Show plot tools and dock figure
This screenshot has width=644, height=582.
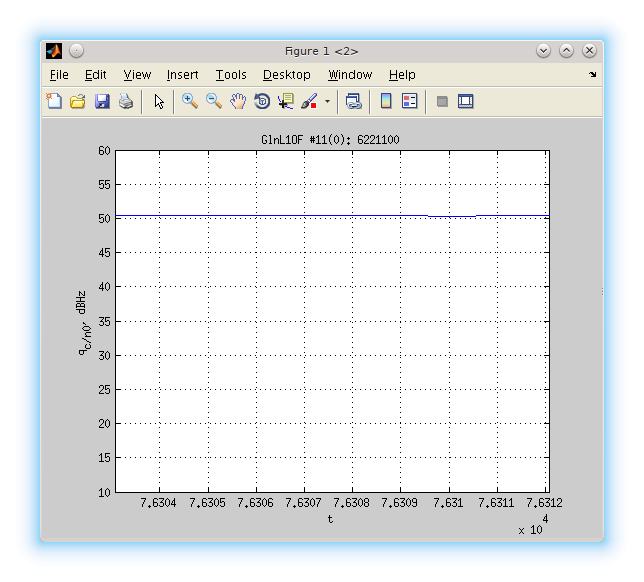tap(465, 101)
